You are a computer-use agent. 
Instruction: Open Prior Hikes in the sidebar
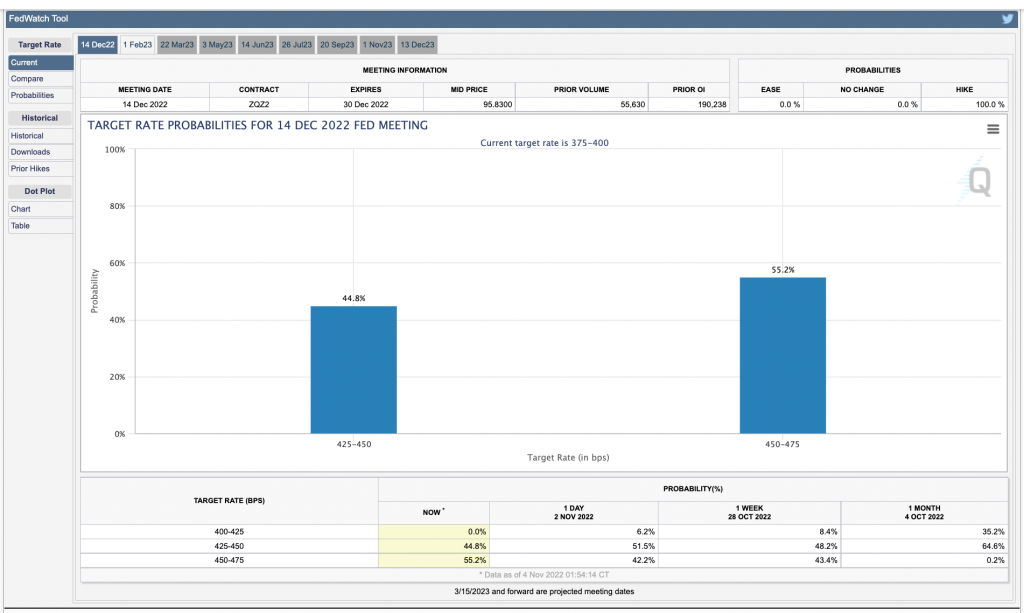coord(40,168)
